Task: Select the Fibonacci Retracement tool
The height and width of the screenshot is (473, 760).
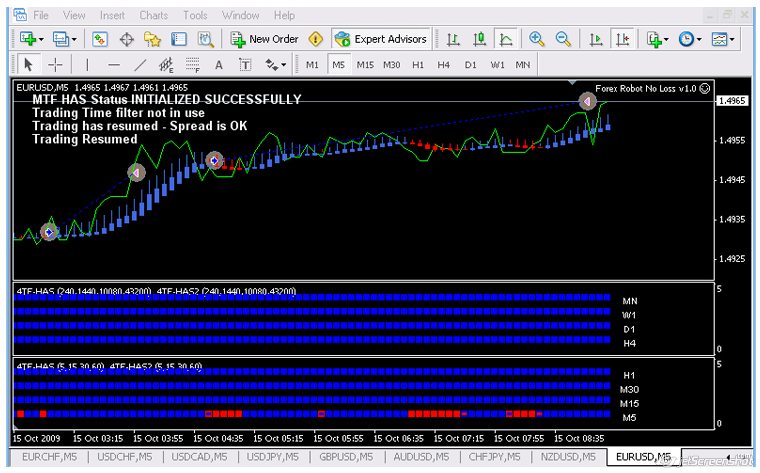Action: coord(192,64)
